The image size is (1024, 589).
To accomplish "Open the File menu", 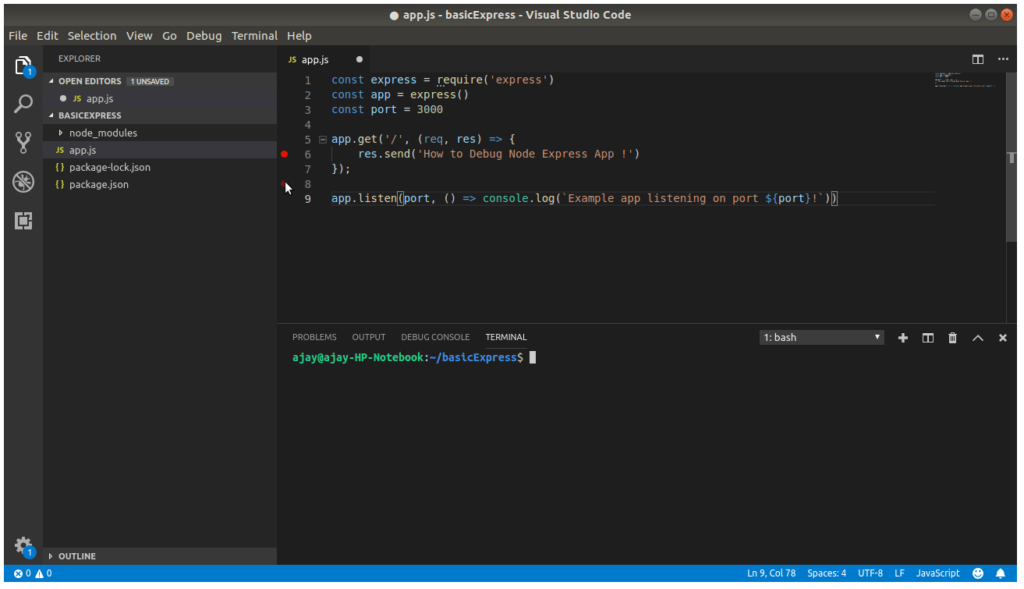I will pos(18,36).
